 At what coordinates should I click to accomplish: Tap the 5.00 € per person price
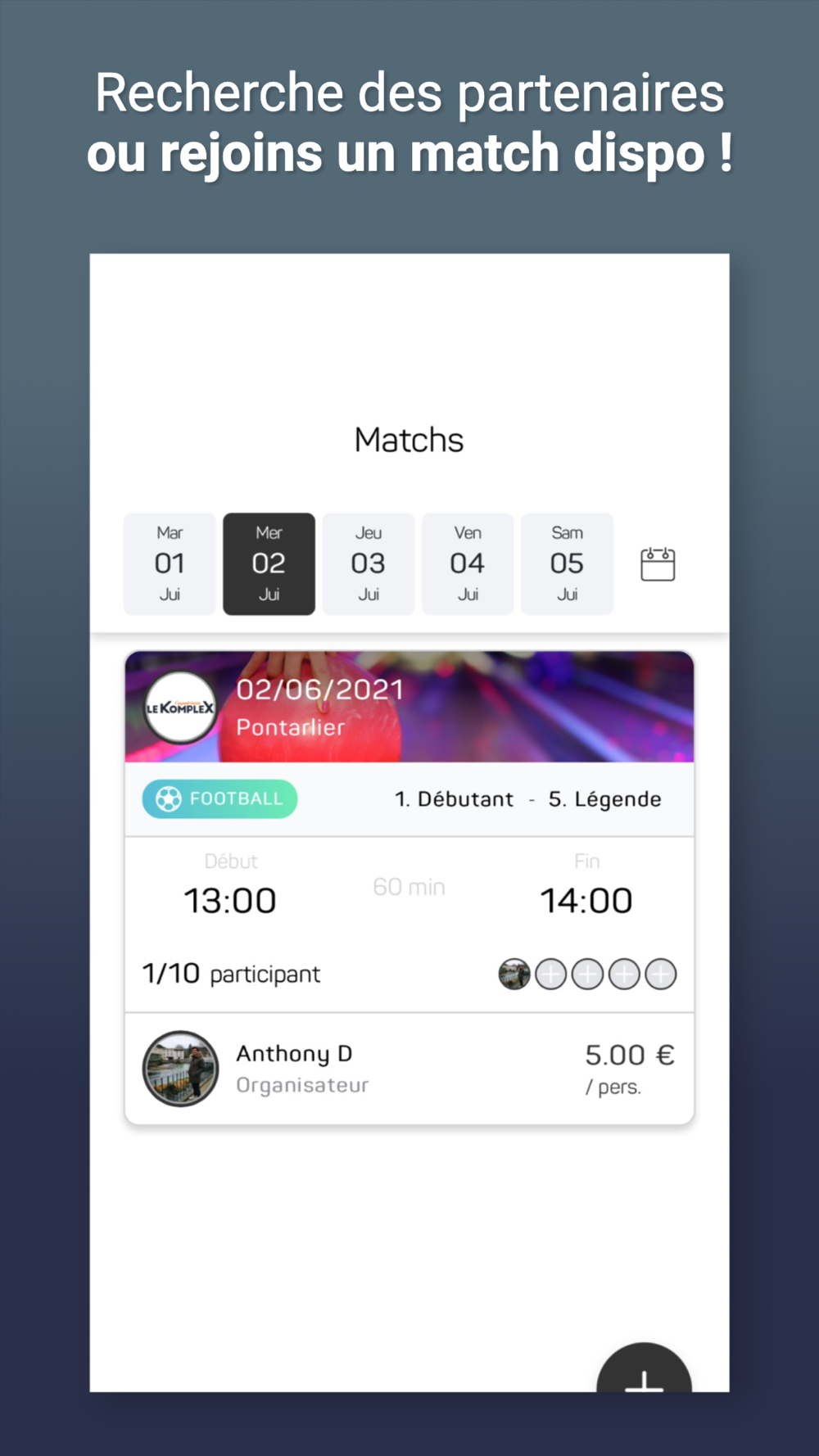[x=629, y=1069]
